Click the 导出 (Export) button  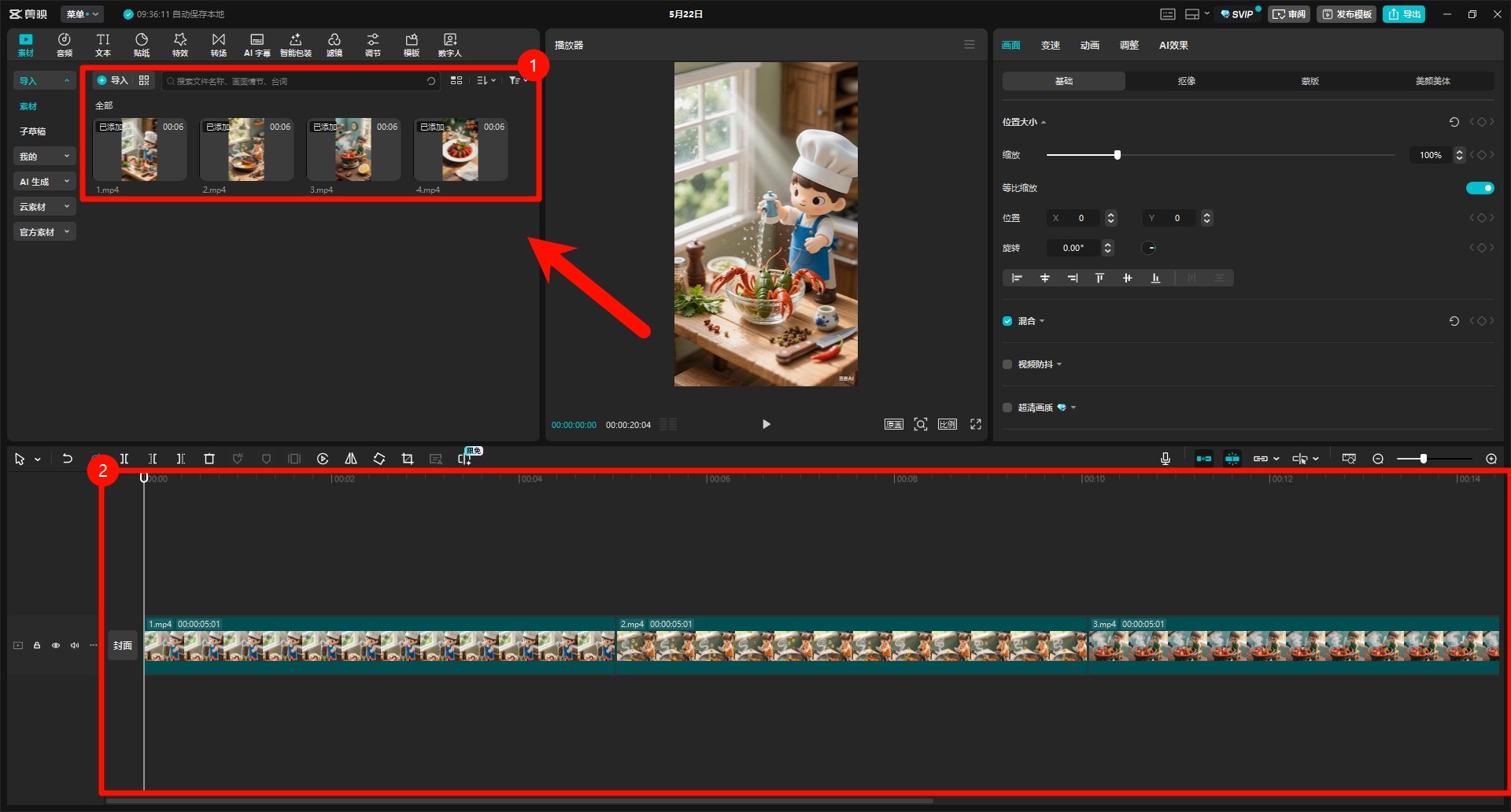[1404, 14]
